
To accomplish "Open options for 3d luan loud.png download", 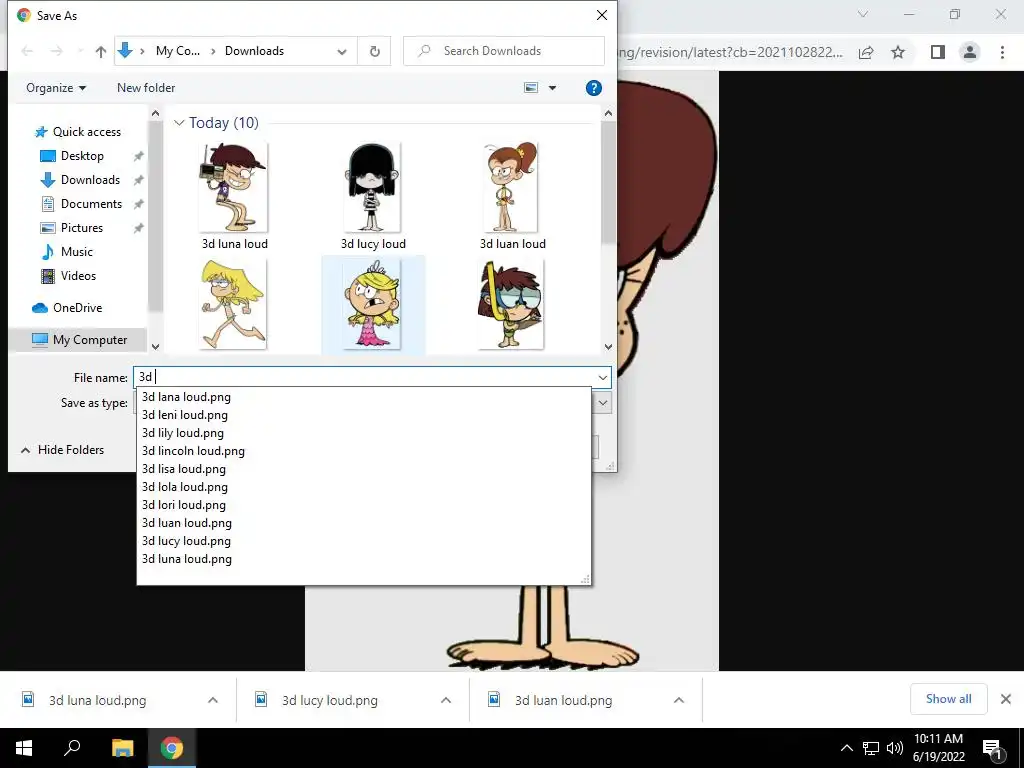I will [679, 700].
